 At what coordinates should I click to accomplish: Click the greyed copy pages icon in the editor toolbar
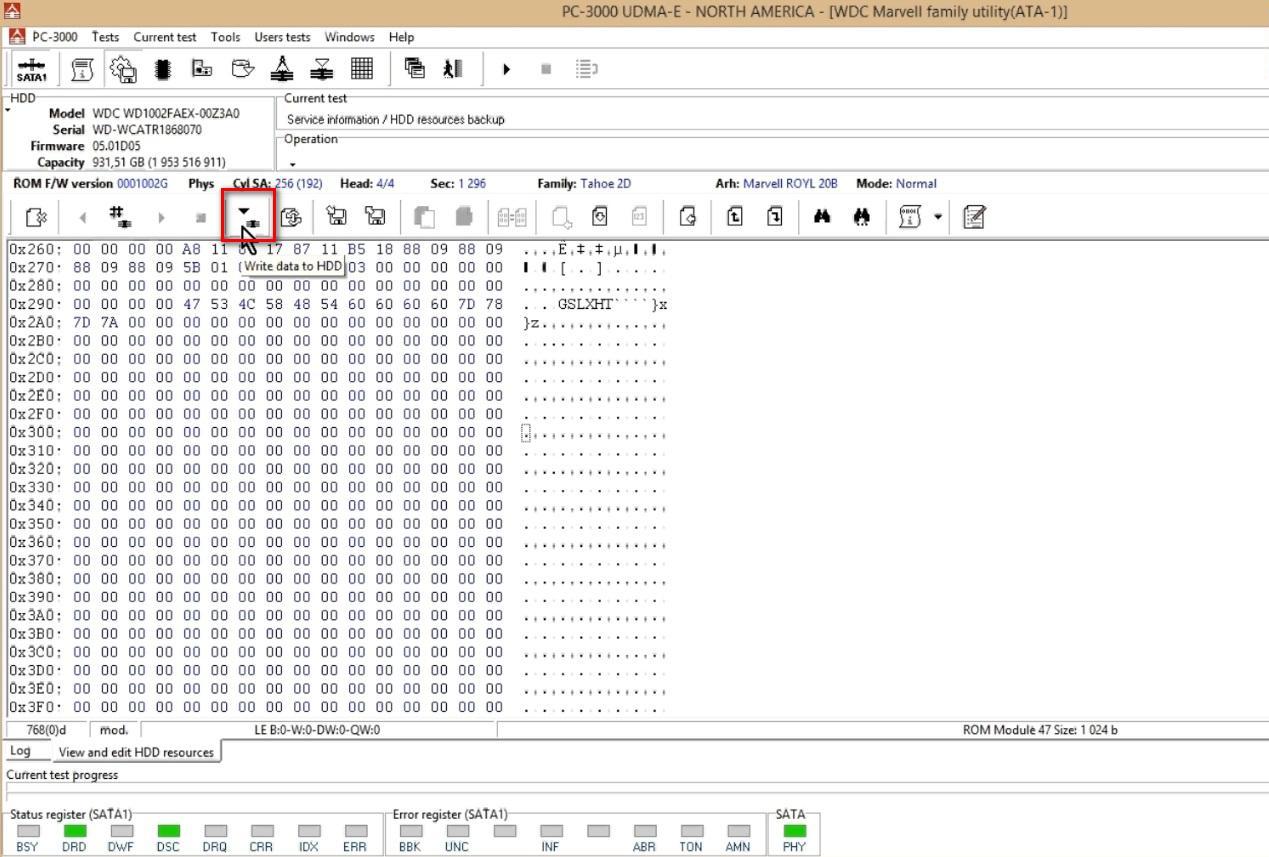[x=424, y=216]
